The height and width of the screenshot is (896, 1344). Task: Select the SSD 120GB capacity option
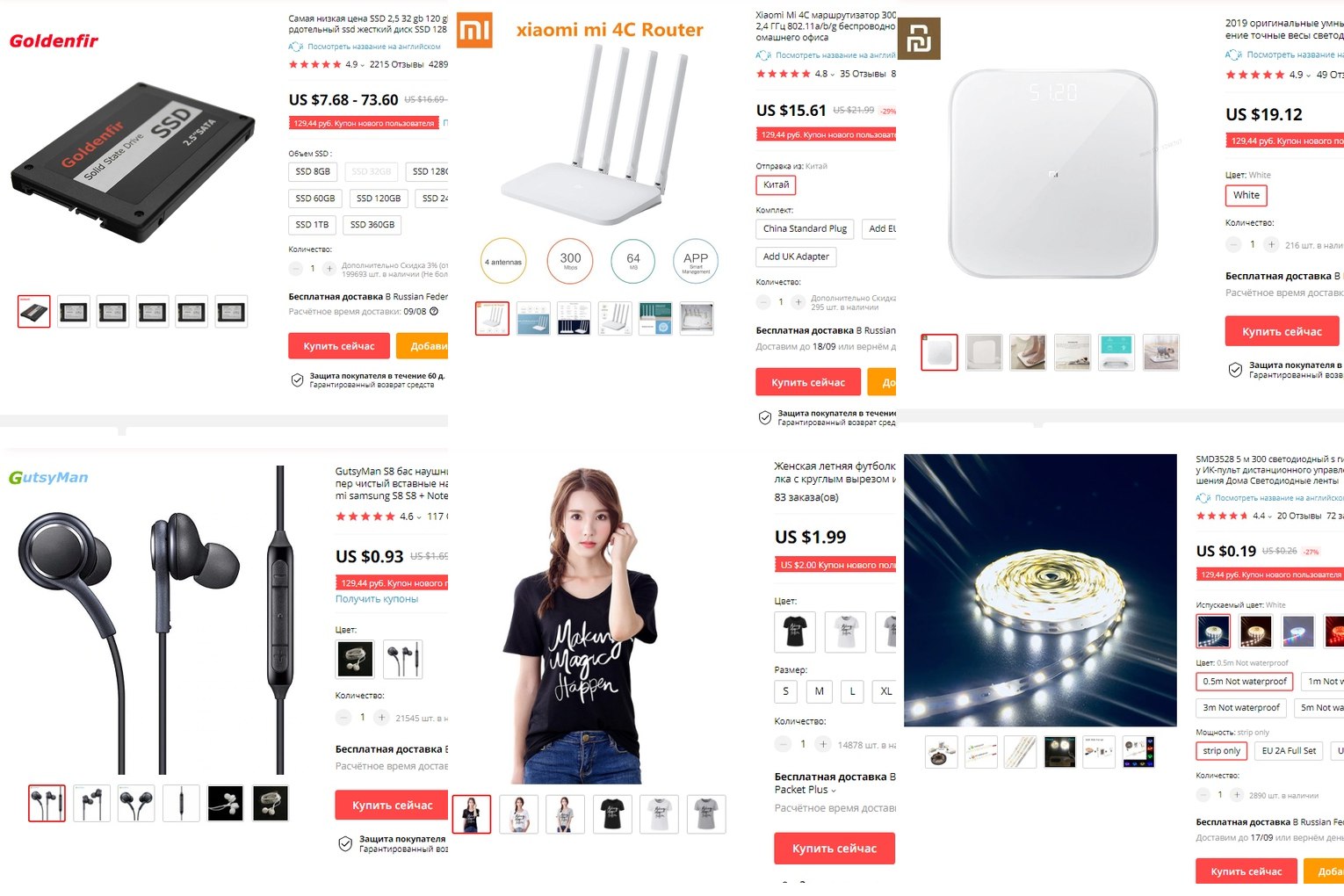(379, 199)
